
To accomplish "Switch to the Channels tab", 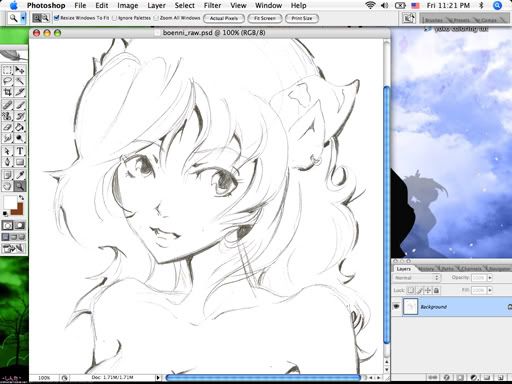I will (471, 268).
